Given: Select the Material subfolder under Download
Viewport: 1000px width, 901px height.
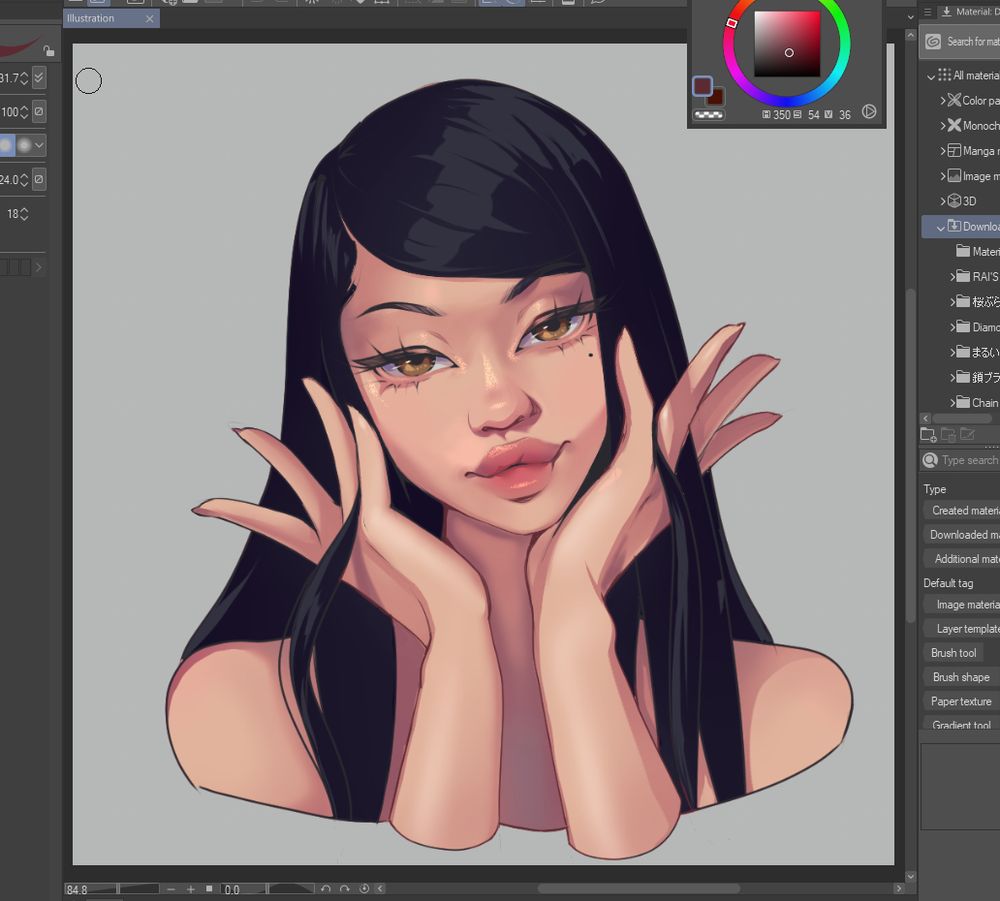Looking at the screenshot, I should tap(977, 251).
